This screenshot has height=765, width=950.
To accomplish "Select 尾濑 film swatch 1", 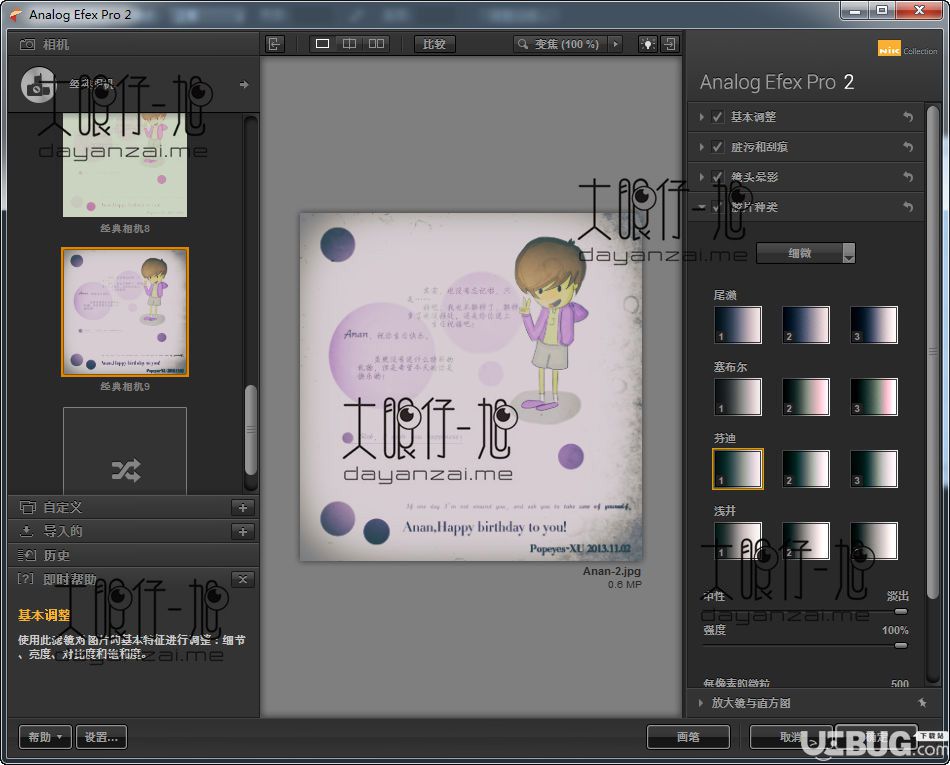I will click(737, 325).
